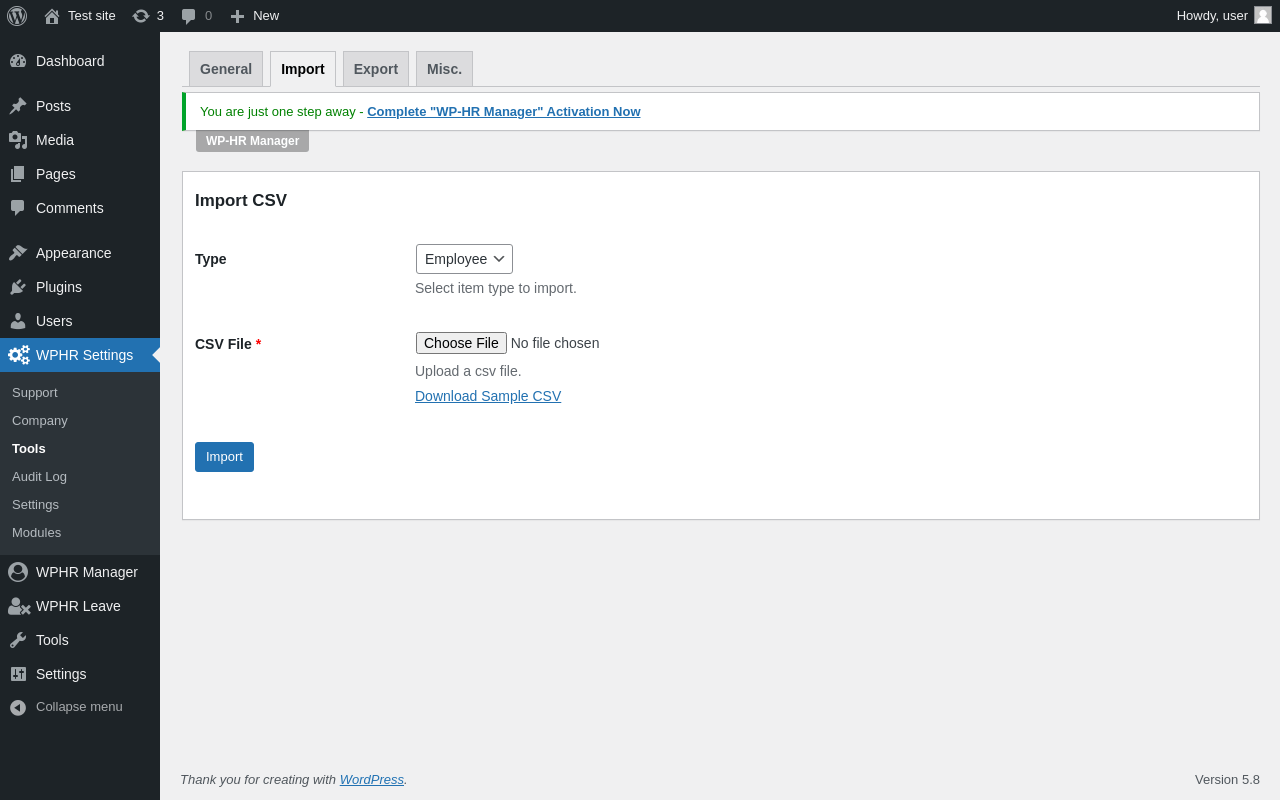Click the WP-HR Manager badge
Viewport: 1280px width, 800px height.
[x=252, y=141]
